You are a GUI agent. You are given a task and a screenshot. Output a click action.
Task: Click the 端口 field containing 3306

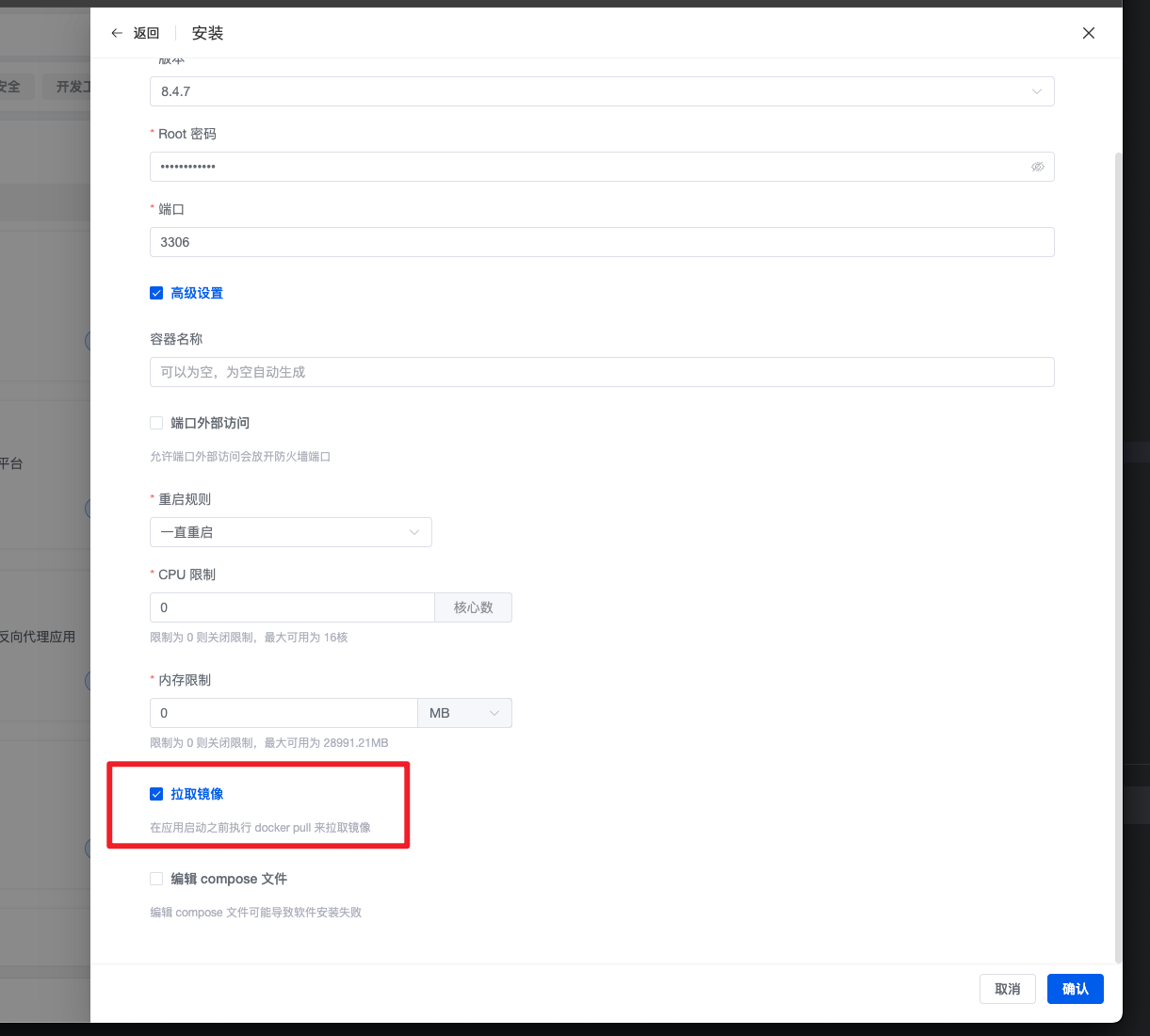601,242
